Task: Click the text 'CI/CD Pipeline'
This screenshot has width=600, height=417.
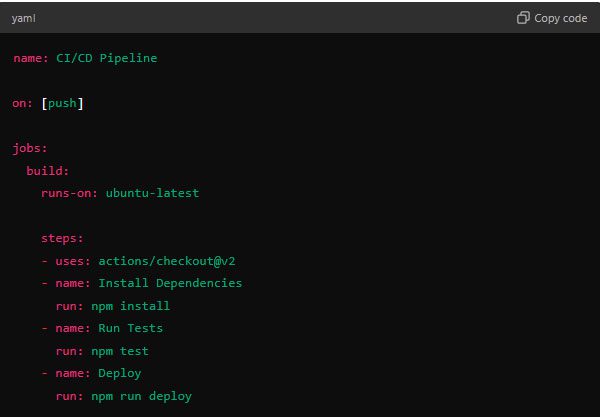Action: [107, 58]
